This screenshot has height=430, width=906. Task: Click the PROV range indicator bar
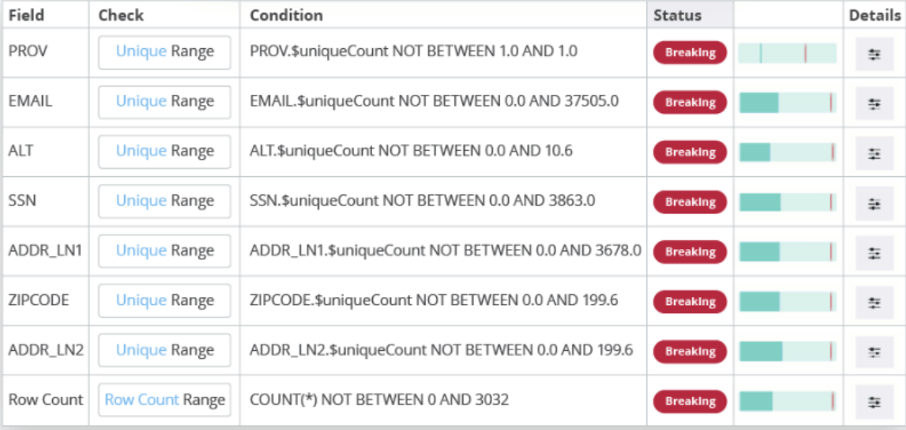(787, 53)
